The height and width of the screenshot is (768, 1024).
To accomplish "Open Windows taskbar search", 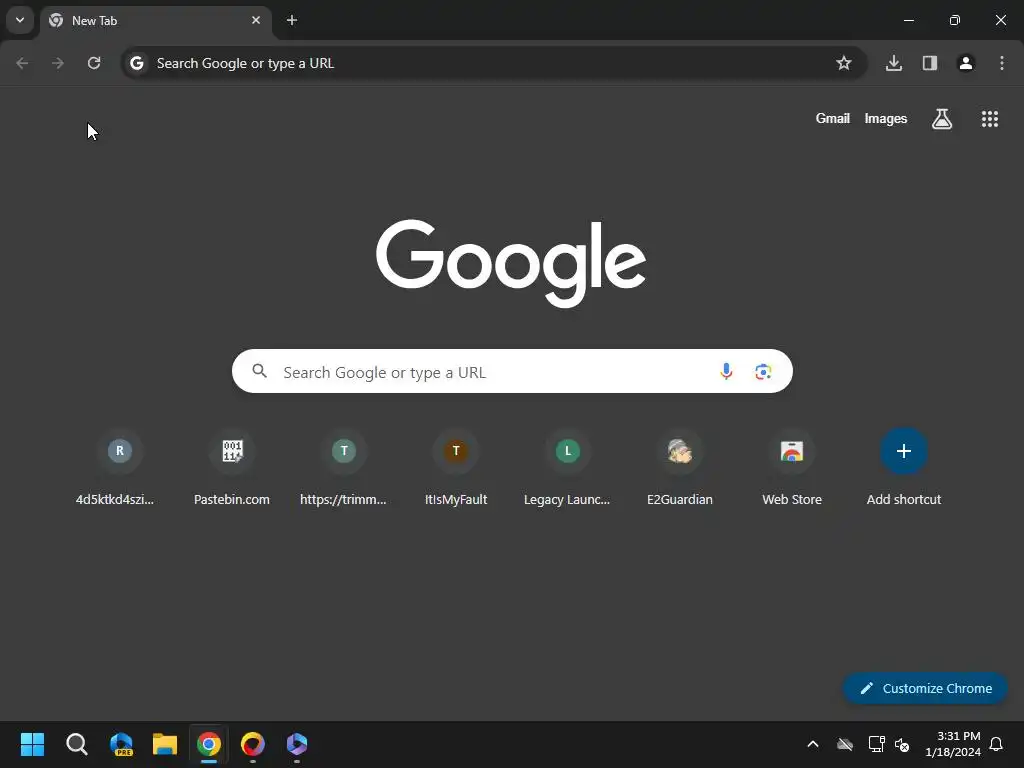I will click(77, 744).
